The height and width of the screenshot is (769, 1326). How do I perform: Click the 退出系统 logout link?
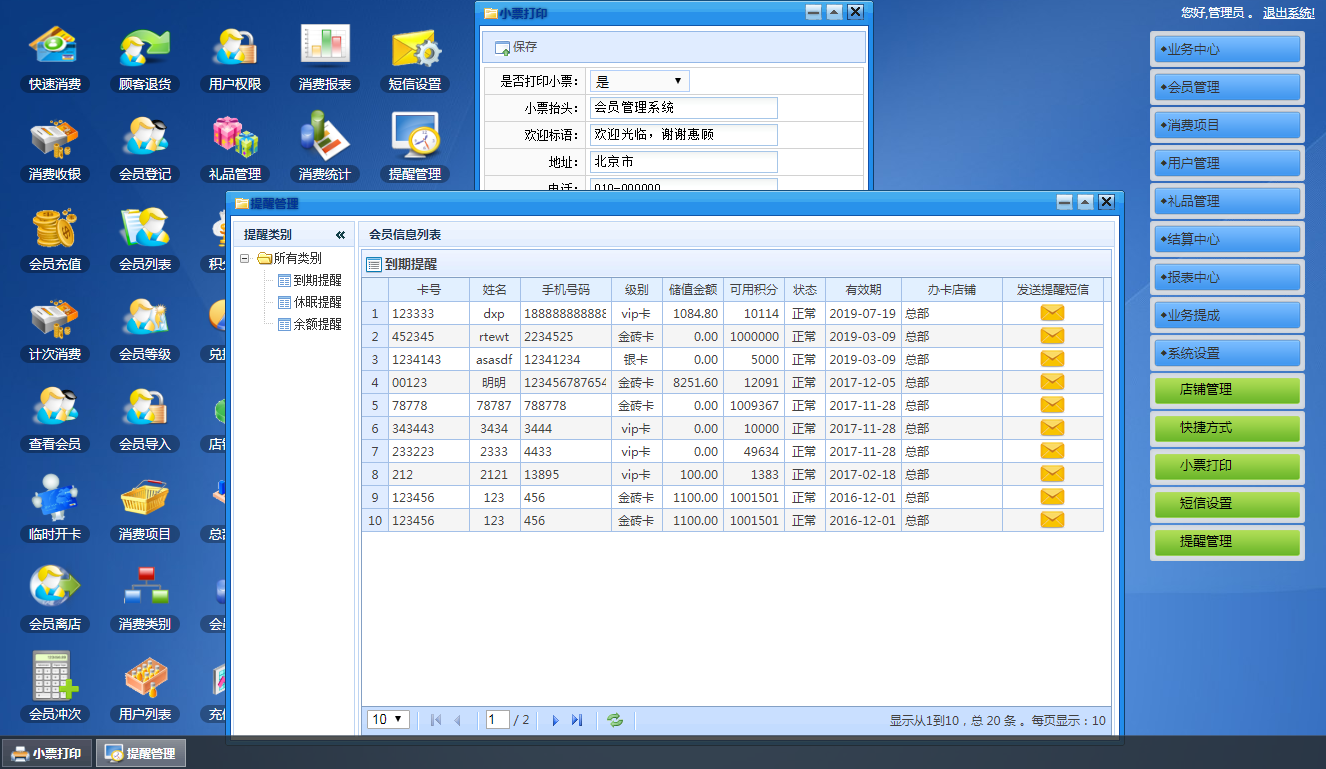click(x=1288, y=13)
